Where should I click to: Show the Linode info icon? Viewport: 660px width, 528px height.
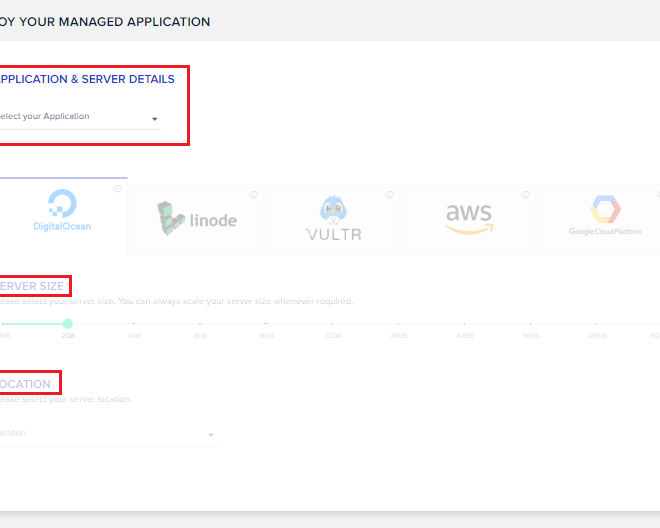pyautogui.click(x=254, y=195)
